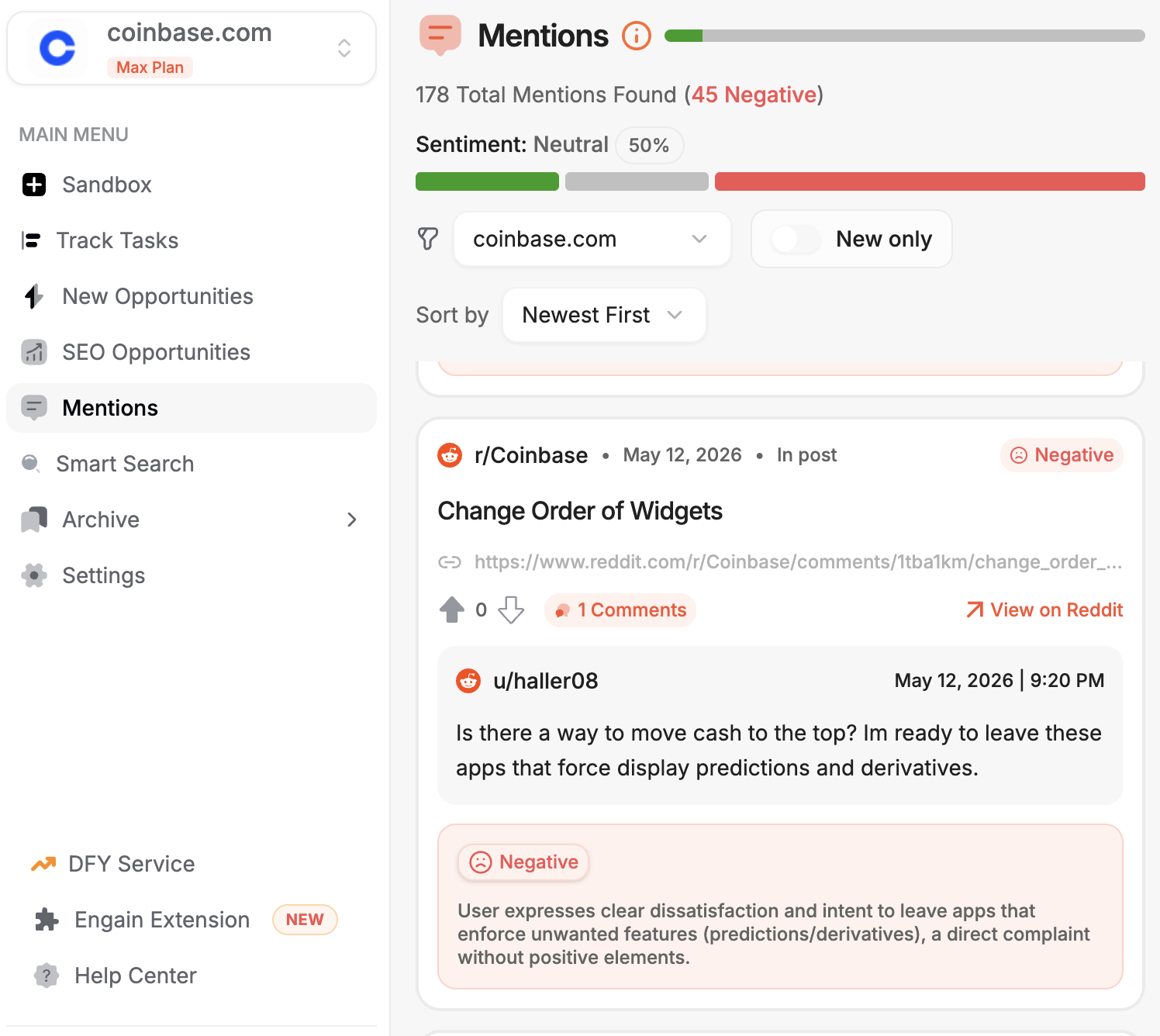Toggle the New only switch
The height and width of the screenshot is (1036, 1160).
(x=796, y=239)
